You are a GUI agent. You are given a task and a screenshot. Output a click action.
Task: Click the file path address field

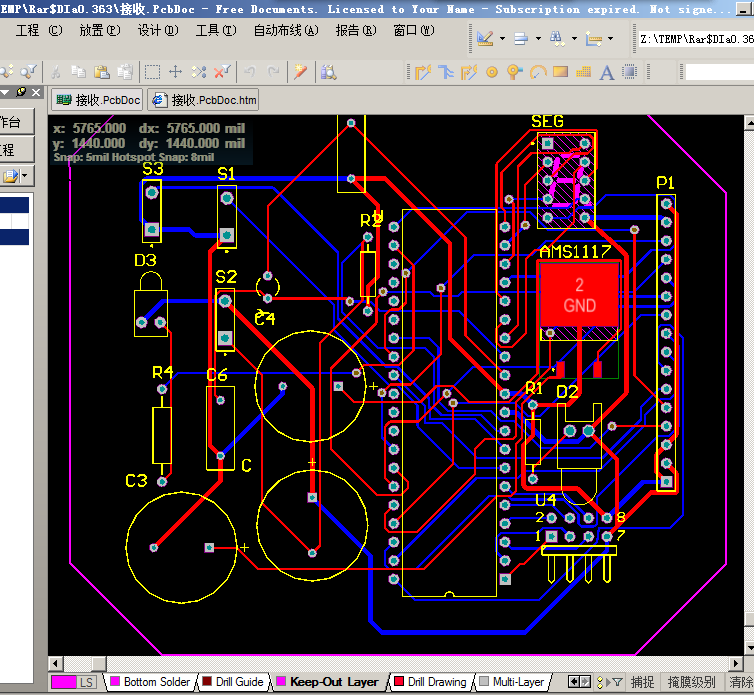pos(696,39)
